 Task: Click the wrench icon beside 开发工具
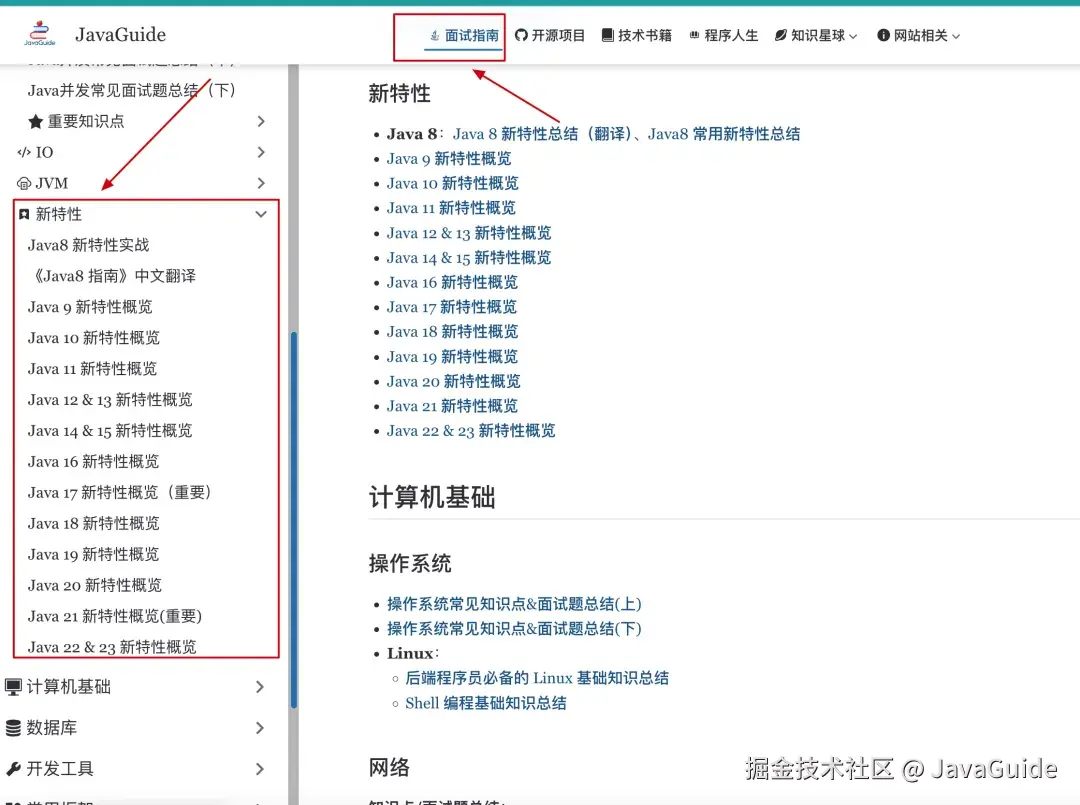pyautogui.click(x=13, y=769)
